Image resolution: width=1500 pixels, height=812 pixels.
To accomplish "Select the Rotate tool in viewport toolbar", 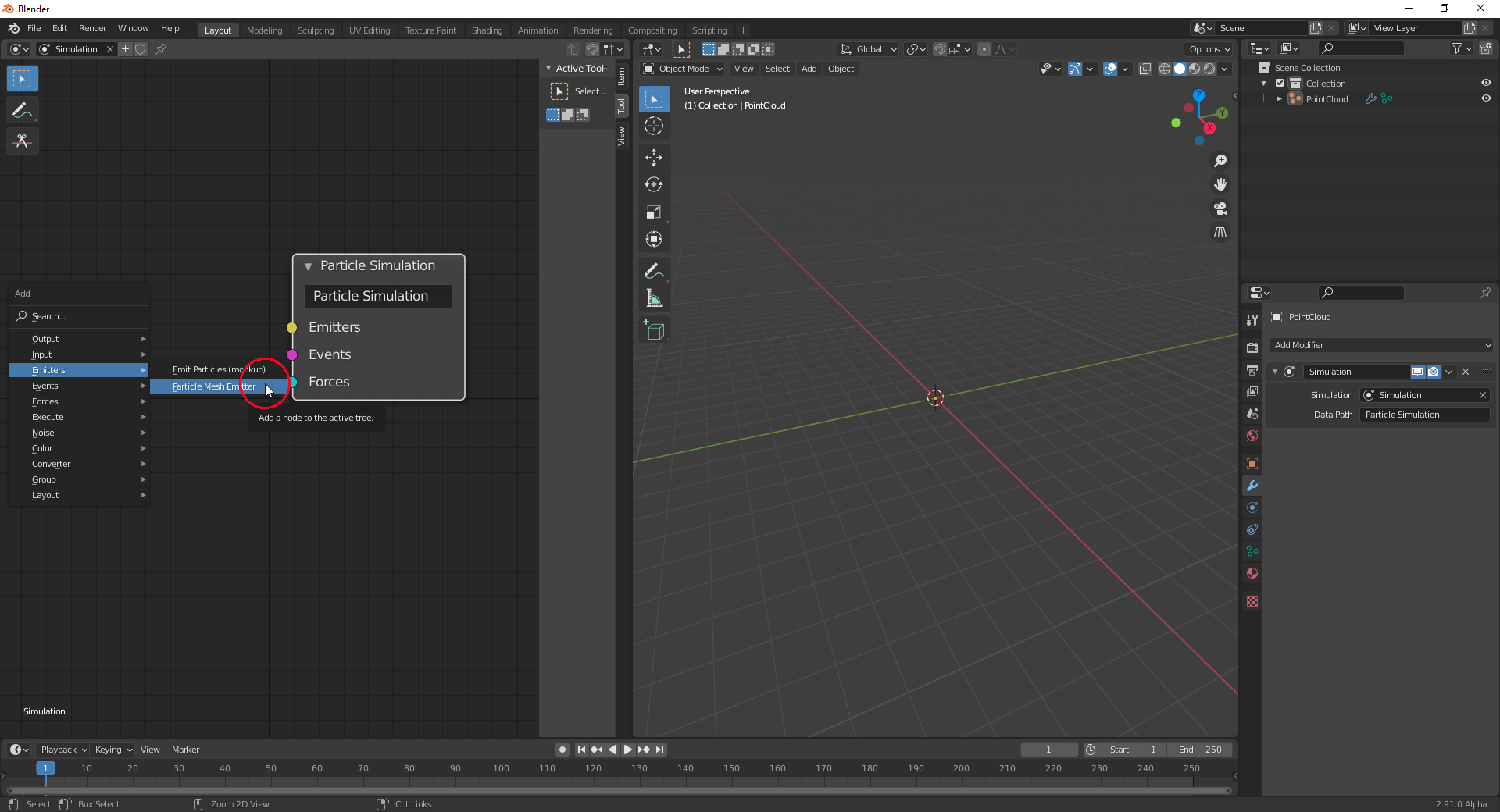I will coord(653,185).
